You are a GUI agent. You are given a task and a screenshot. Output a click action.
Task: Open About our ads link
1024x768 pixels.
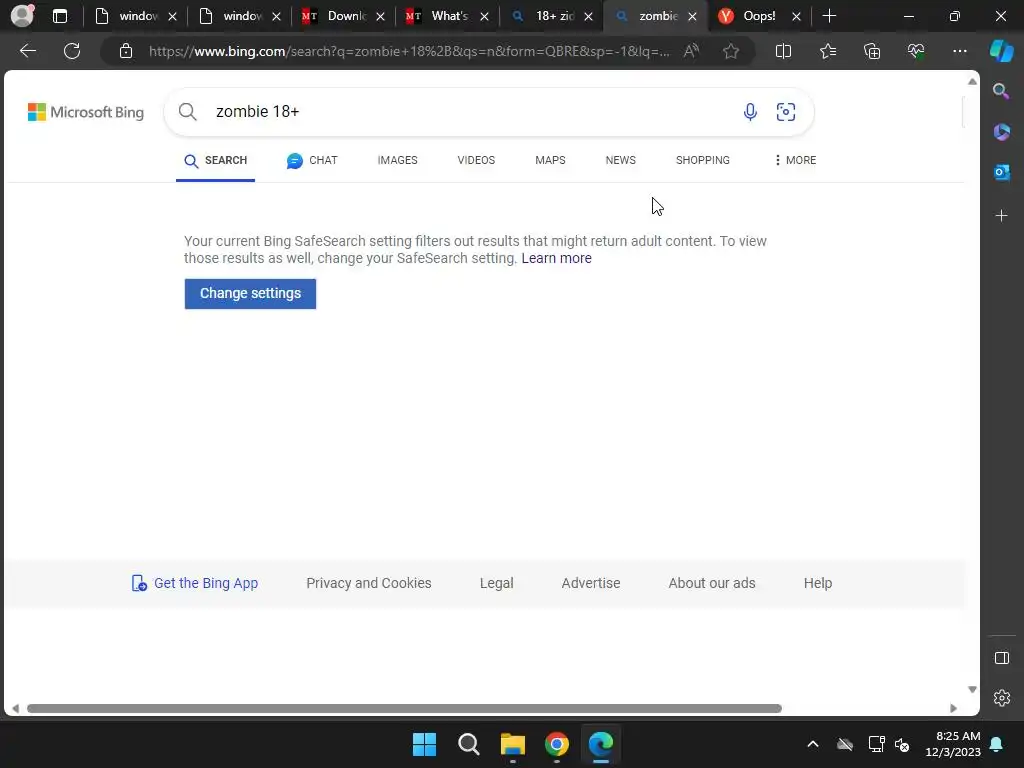coord(712,583)
